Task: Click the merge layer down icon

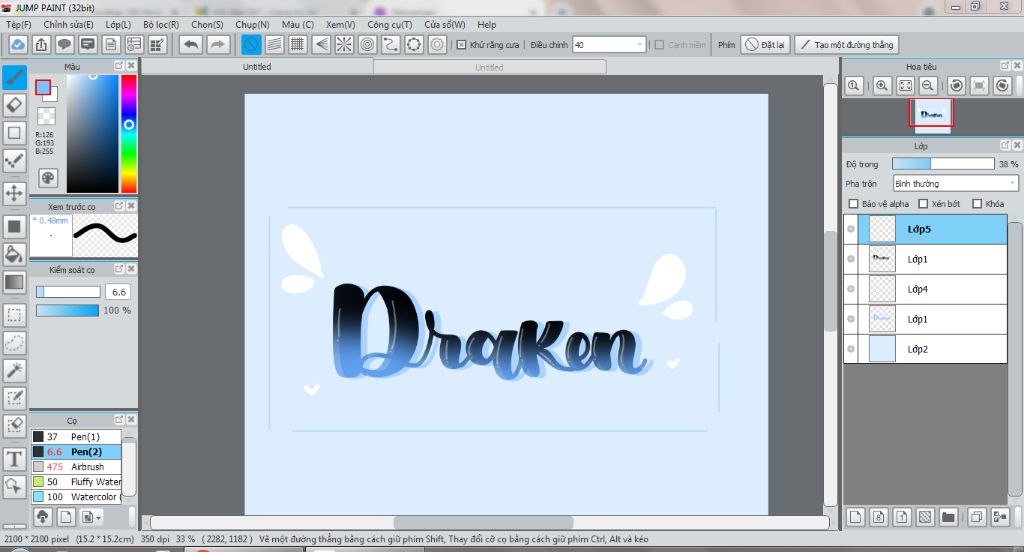Action: point(1000,517)
